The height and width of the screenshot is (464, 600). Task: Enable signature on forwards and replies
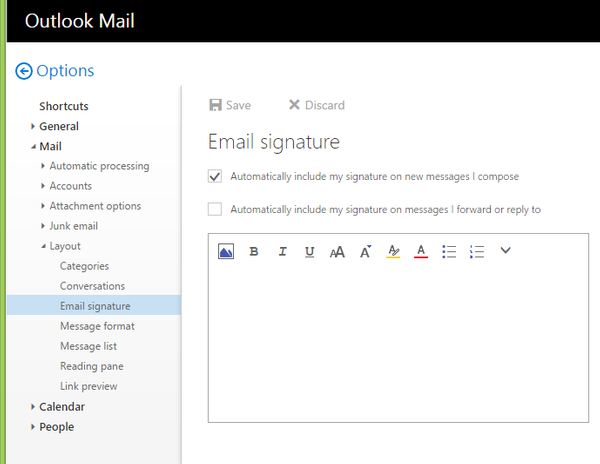point(215,209)
